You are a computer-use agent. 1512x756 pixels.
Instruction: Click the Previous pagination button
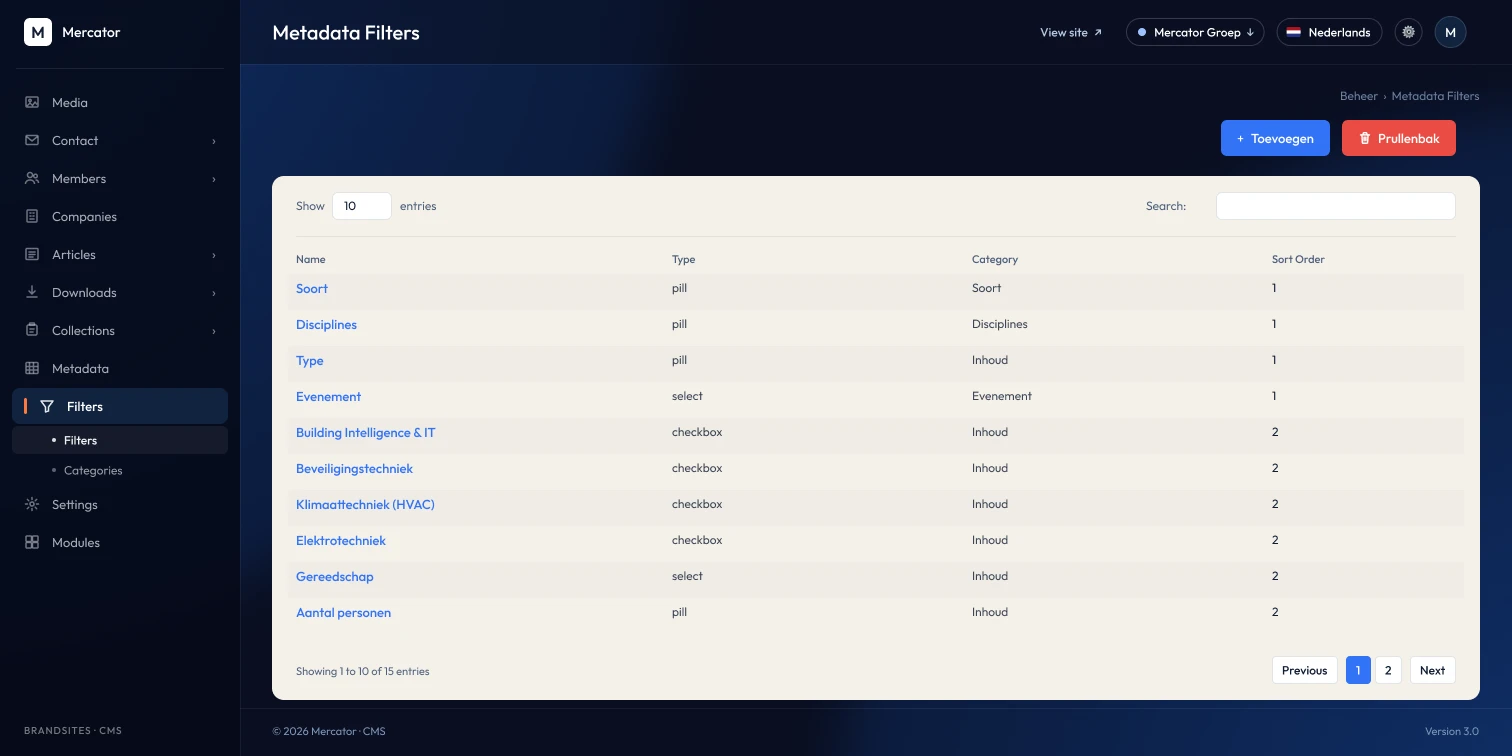[1304, 670]
